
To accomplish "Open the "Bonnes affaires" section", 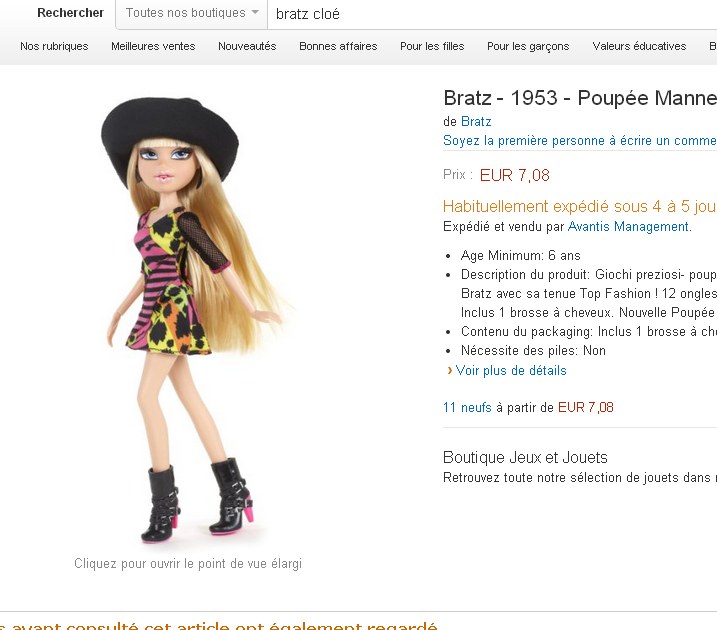I will 338,46.
